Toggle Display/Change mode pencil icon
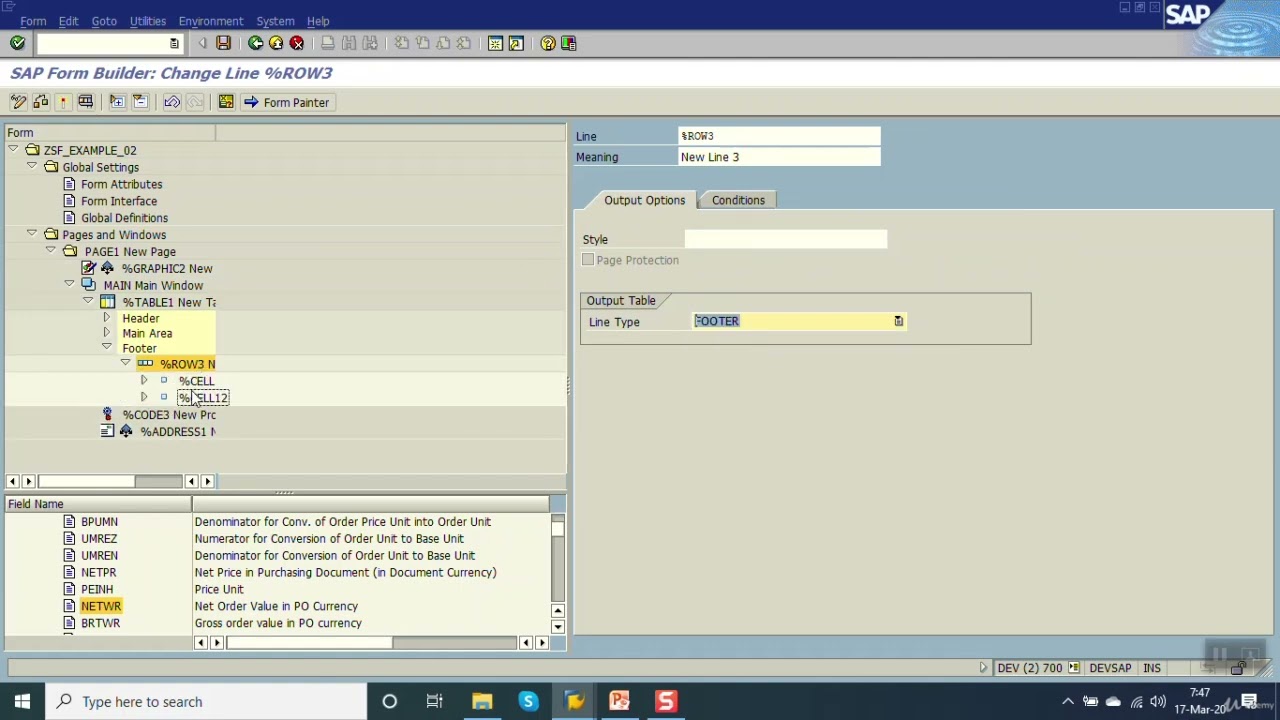 [18, 102]
